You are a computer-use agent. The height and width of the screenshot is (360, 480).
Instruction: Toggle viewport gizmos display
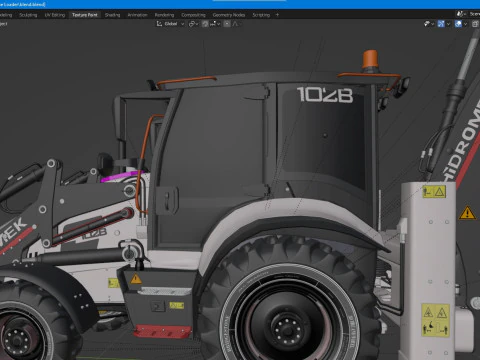[x=441, y=24]
